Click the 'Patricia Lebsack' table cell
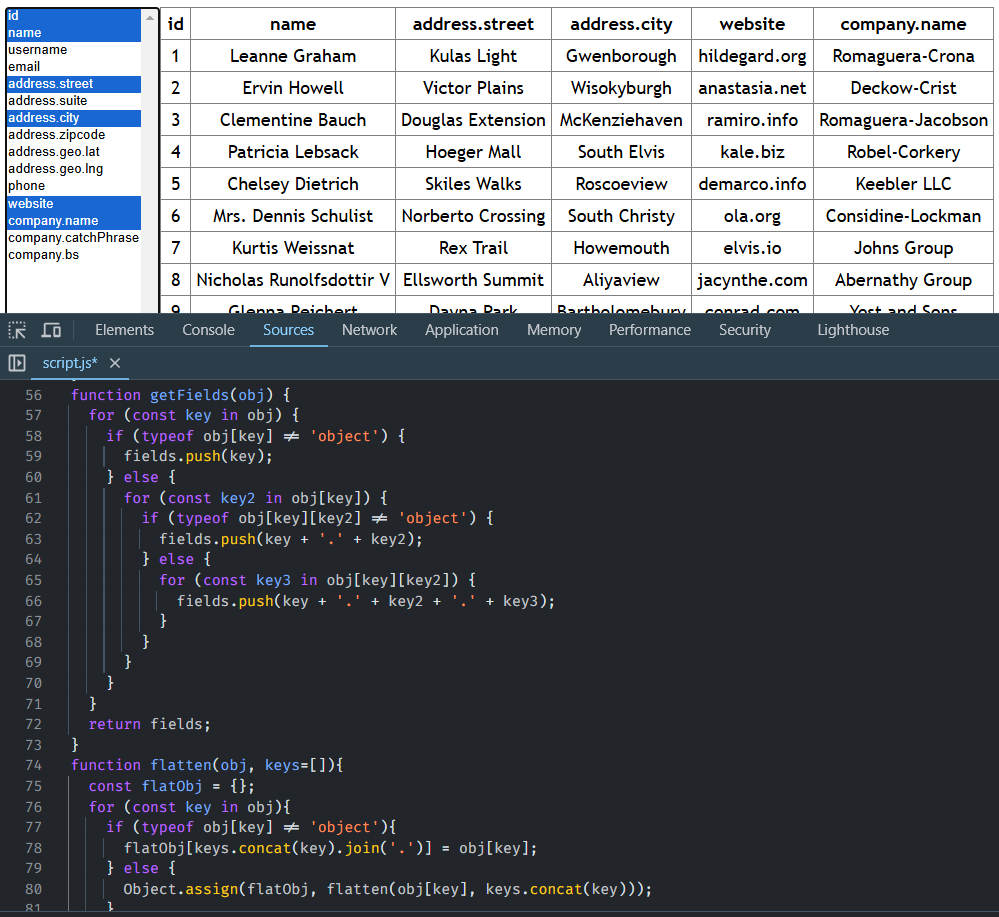 pos(293,152)
